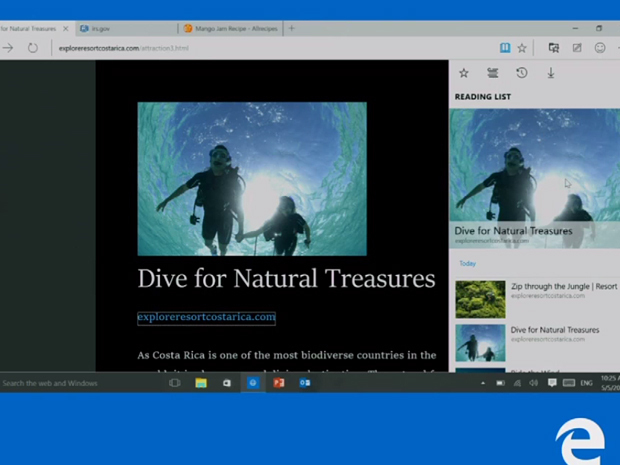This screenshot has height=465, width=620.
Task: Switch to Favorites section in Hub
Action: pos(464,73)
